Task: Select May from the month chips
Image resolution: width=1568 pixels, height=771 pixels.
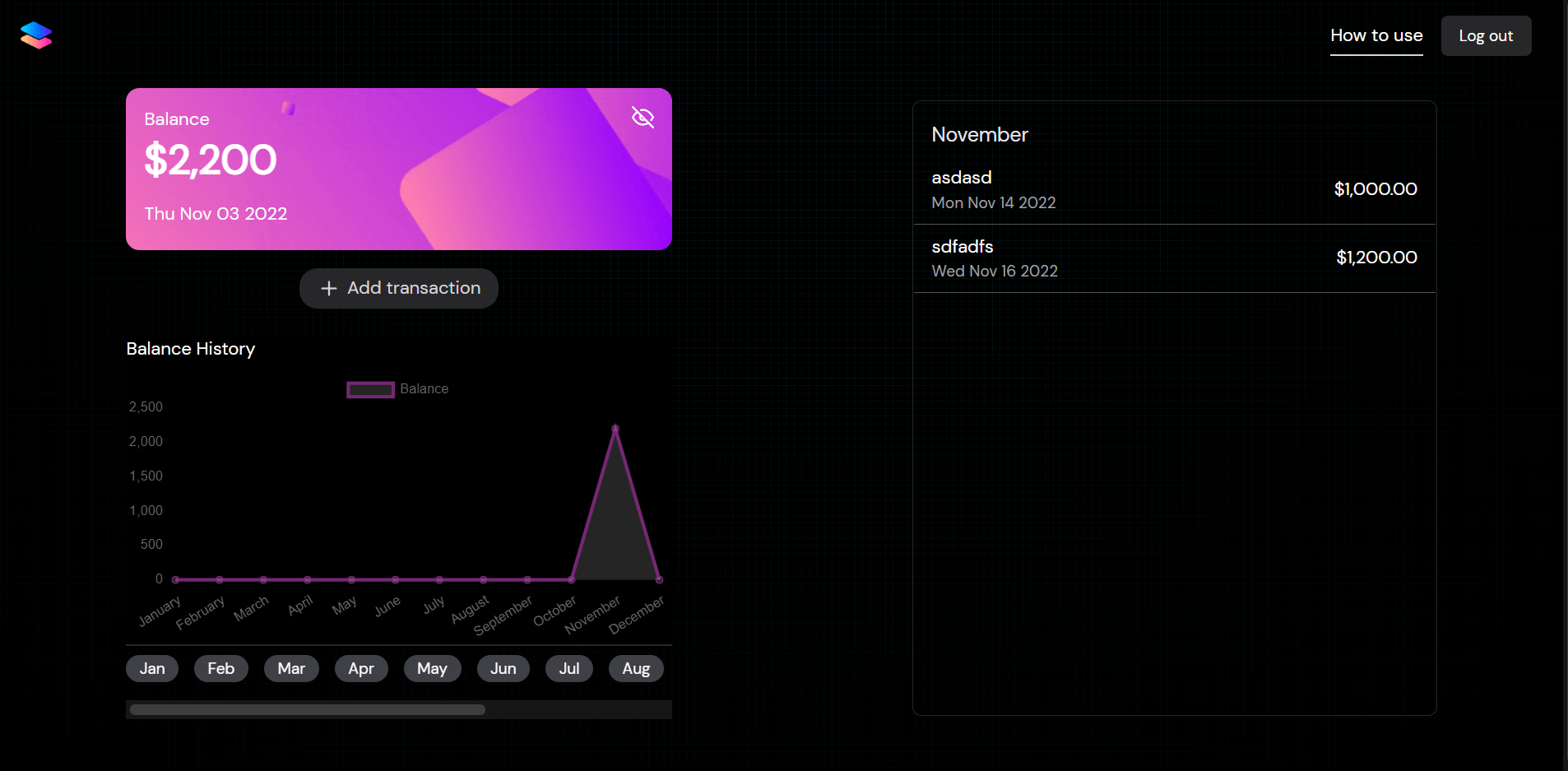Action: [x=432, y=668]
